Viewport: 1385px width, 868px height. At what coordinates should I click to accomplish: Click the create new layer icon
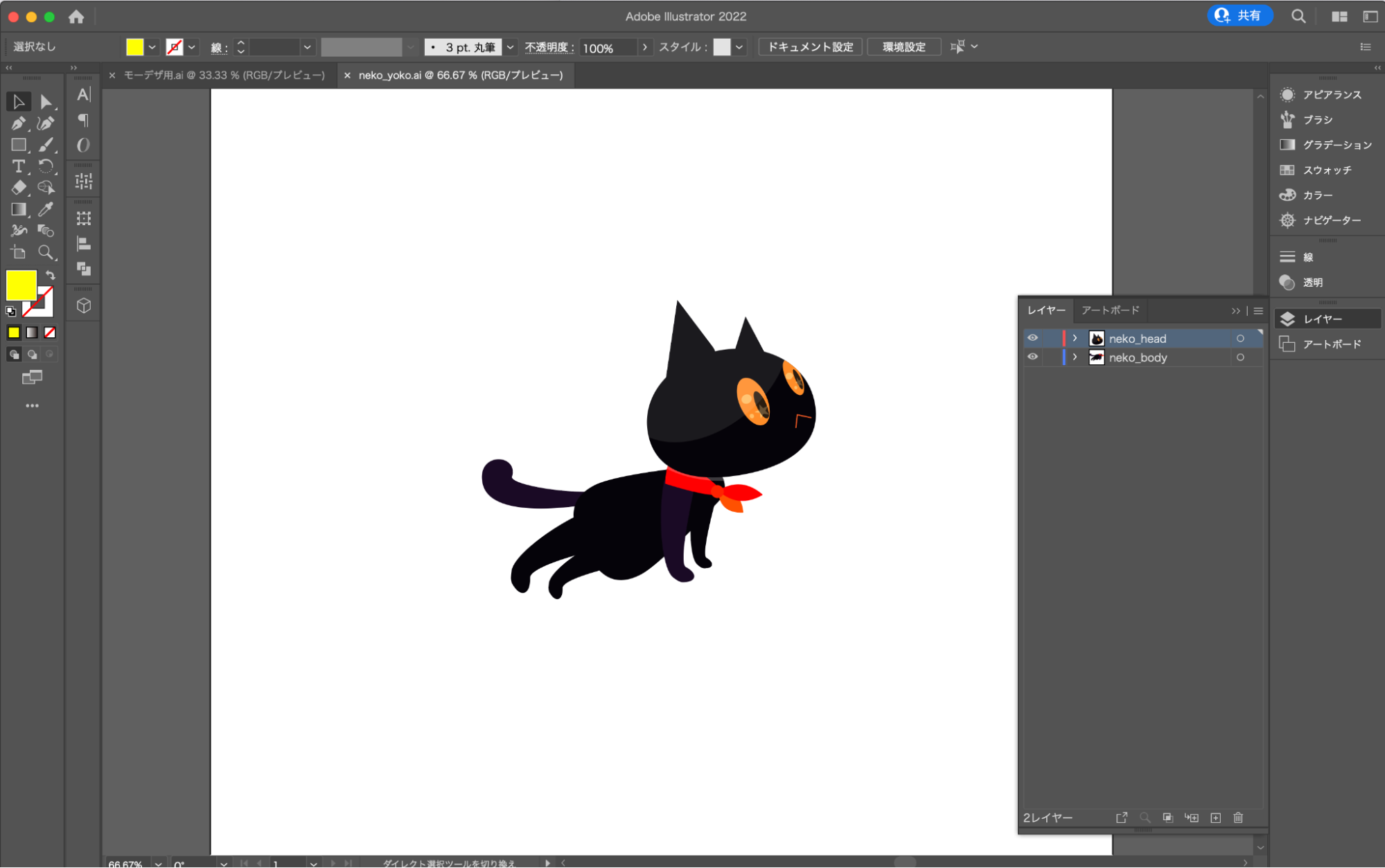coord(1215,817)
